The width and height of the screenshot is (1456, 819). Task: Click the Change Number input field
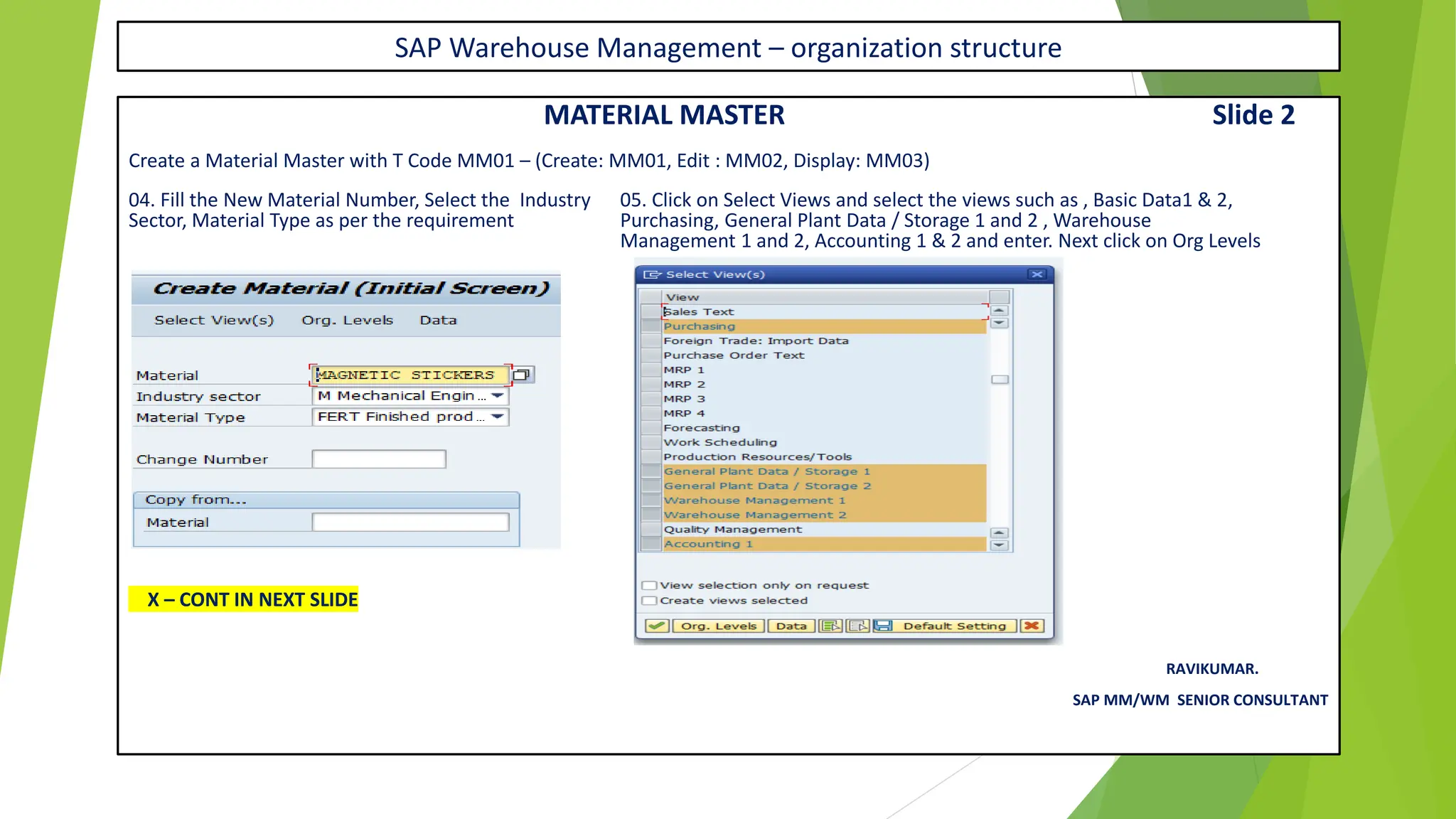pyautogui.click(x=379, y=459)
